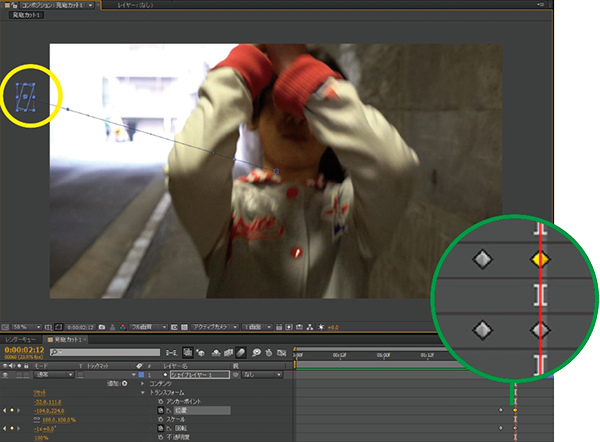Toggle pixel aspect ratio correction icon

pyautogui.click(x=279, y=327)
